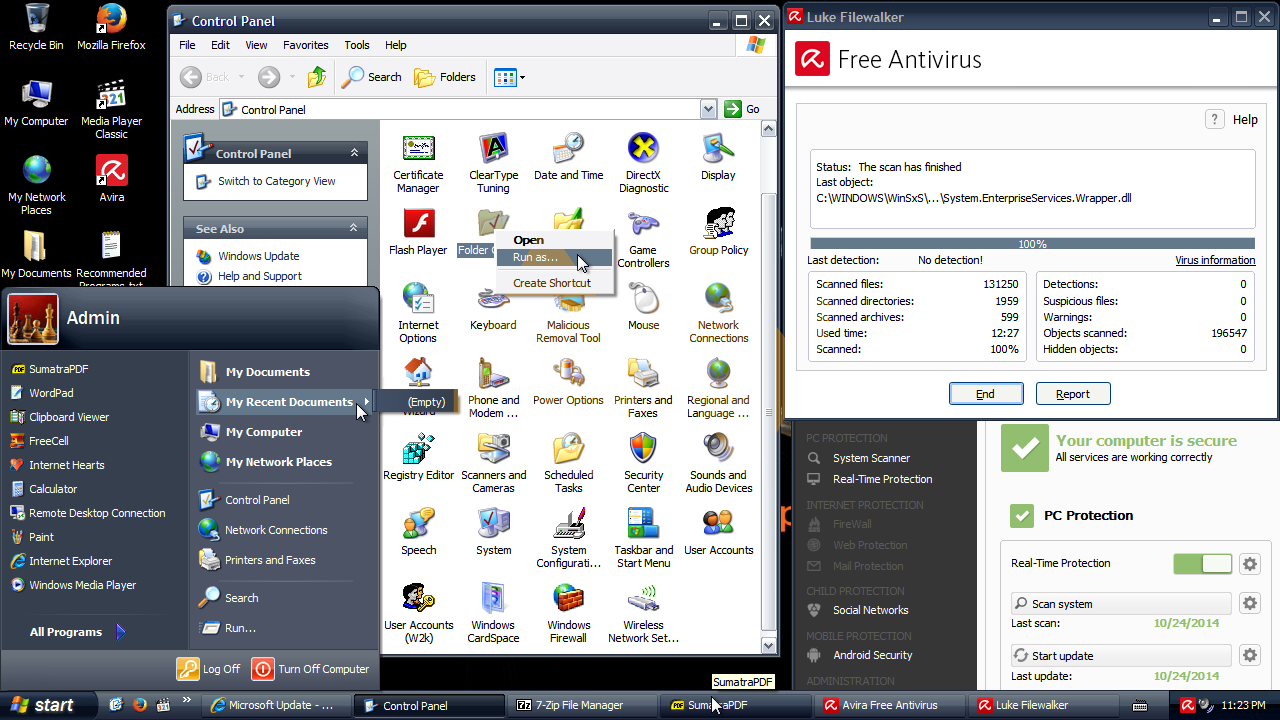Open Internet Options icon

point(418,314)
